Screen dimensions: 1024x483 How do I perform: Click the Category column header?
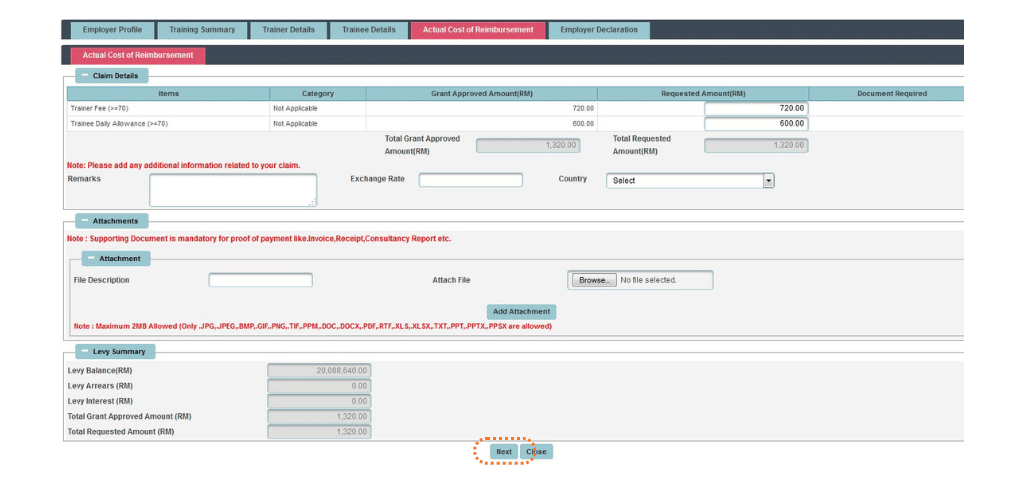[x=318, y=94]
